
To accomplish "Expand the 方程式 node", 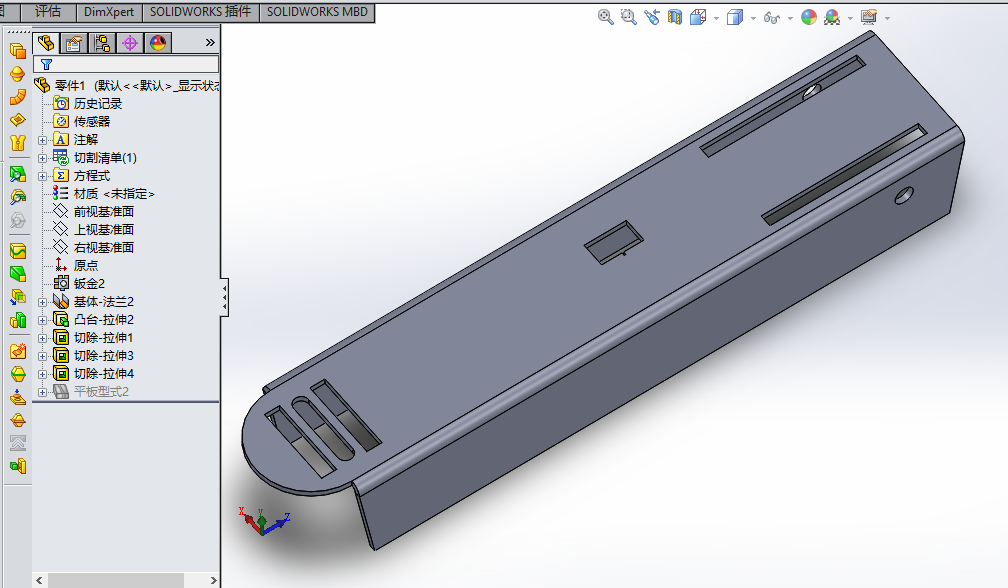I will coord(42,176).
